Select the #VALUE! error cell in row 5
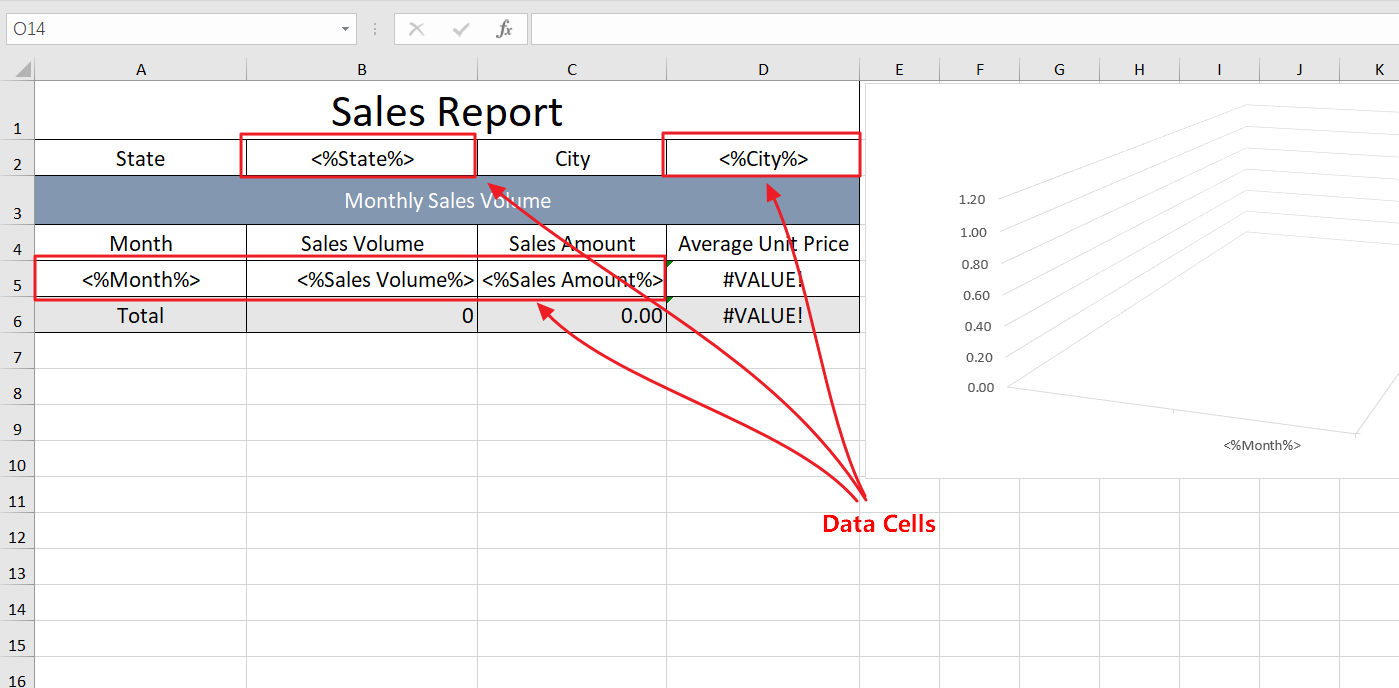This screenshot has height=688, width=1399. click(763, 279)
